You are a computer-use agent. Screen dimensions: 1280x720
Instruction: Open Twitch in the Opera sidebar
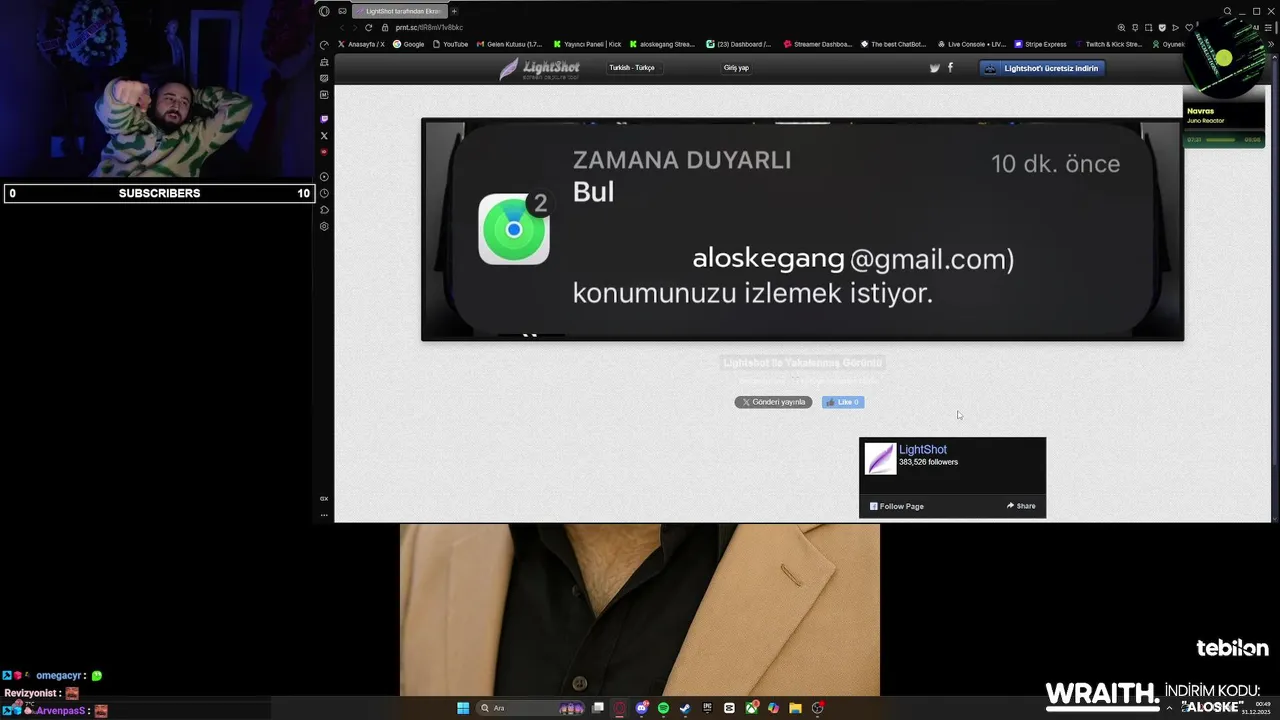click(x=324, y=119)
